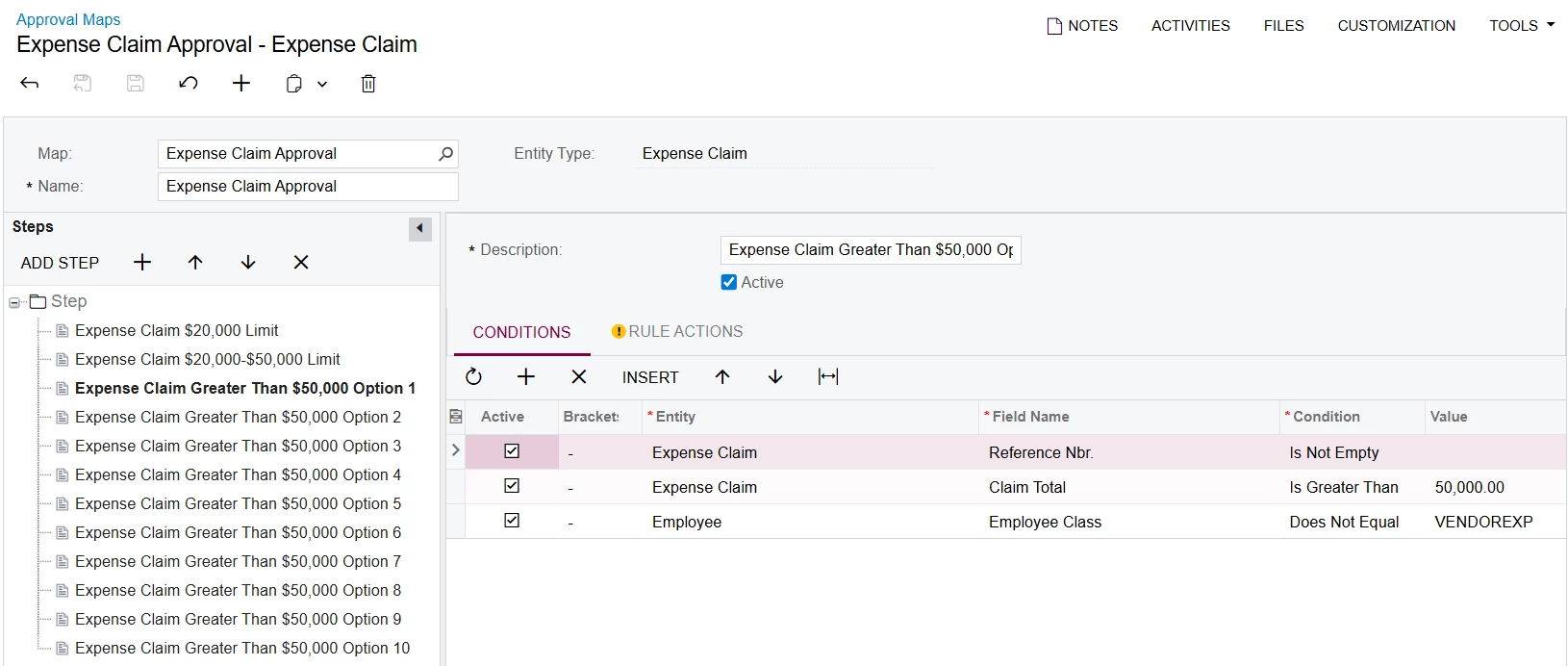Click the Undo cancel icon in the toolbar
Image resolution: width=1568 pixels, height=666 pixels.
coord(189,84)
